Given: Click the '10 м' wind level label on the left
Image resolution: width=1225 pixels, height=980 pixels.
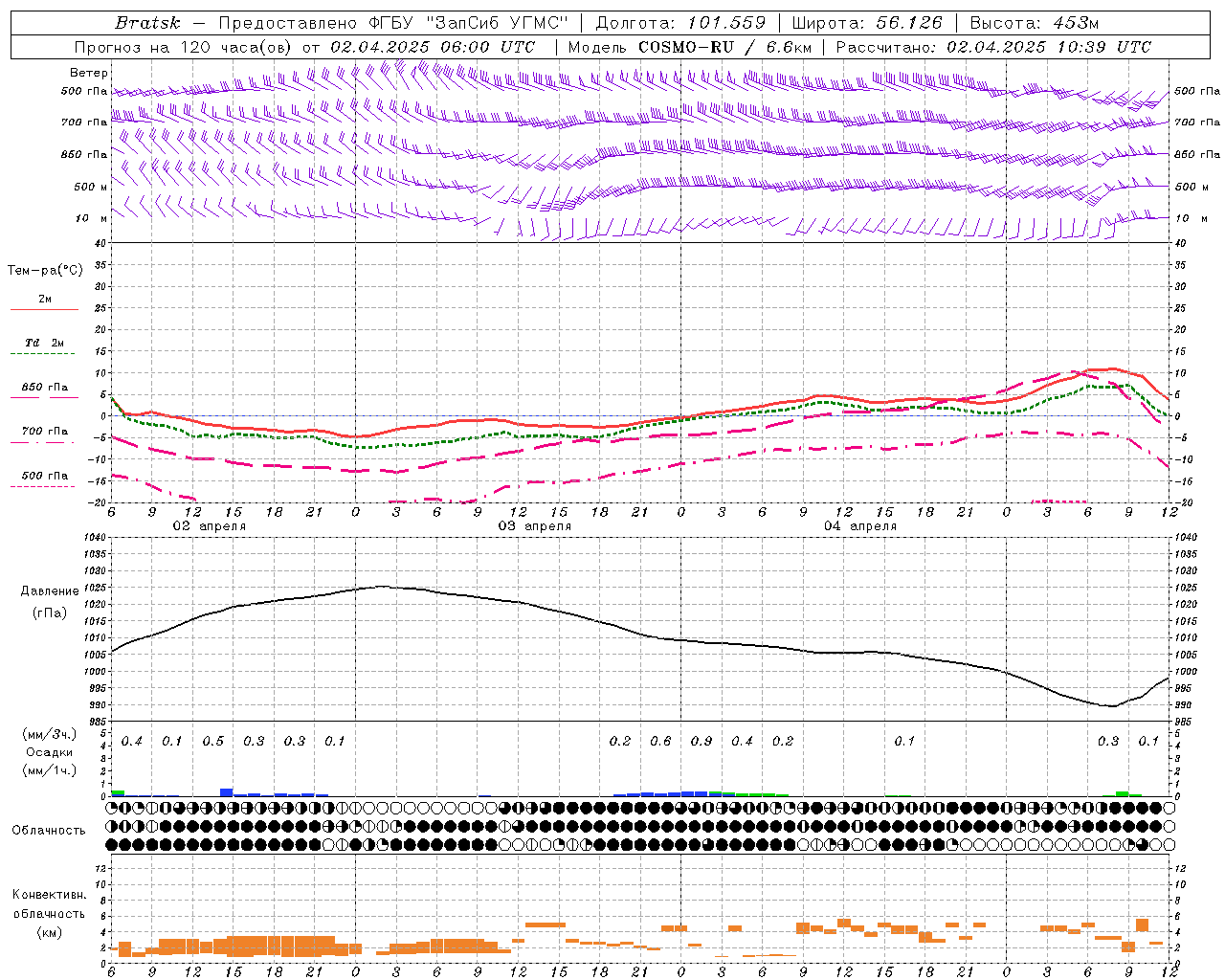Looking at the screenshot, I should click(92, 218).
